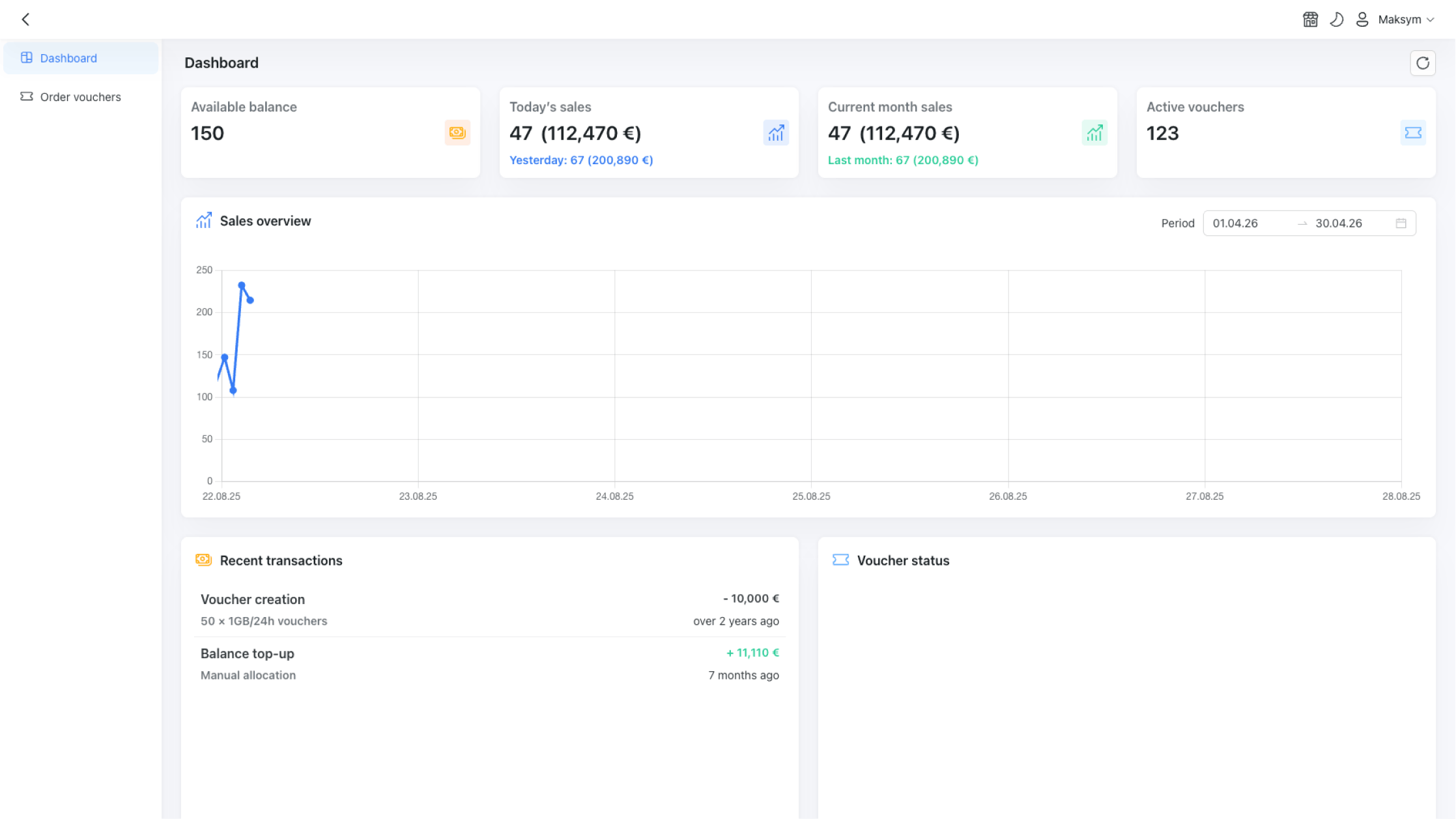Open Order vouchers in sidebar

tap(81, 97)
